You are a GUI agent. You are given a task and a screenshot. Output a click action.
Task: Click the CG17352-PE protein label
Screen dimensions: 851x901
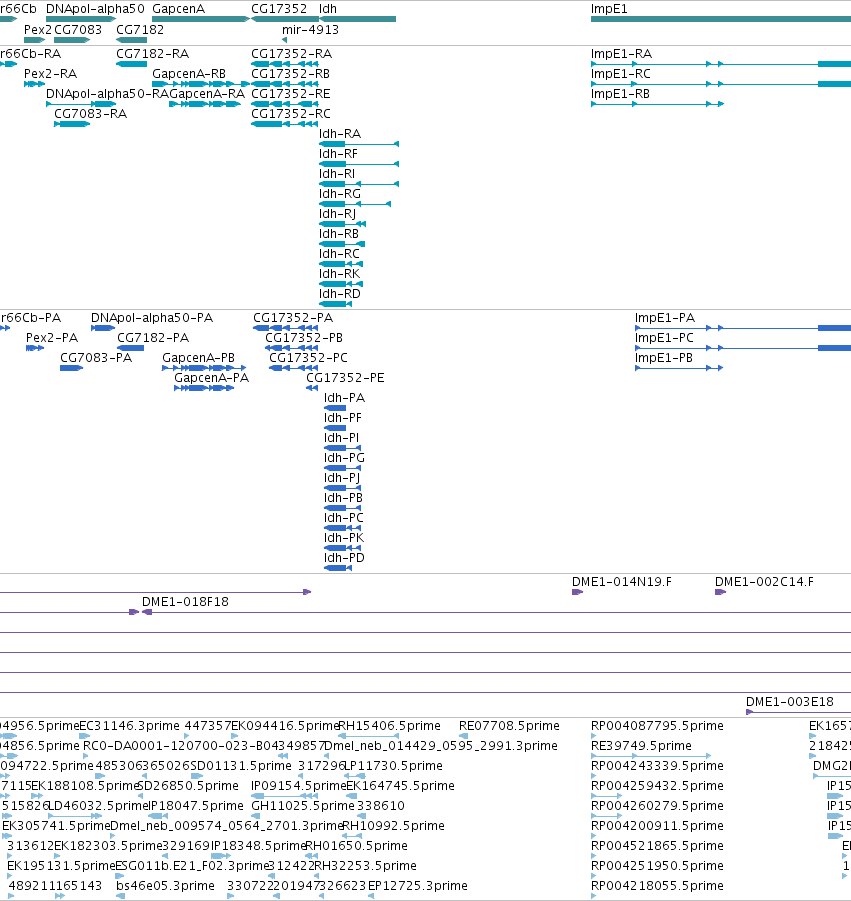pyautogui.click(x=345, y=378)
